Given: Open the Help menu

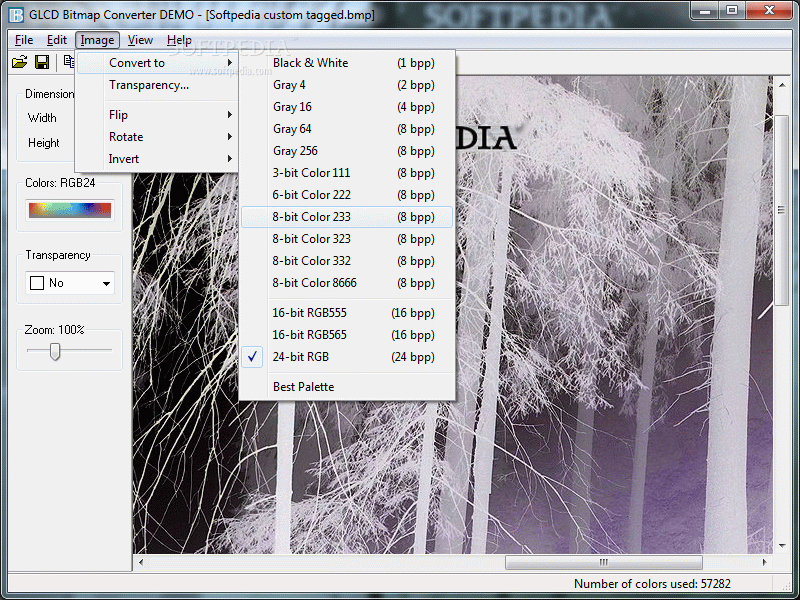Looking at the screenshot, I should (x=179, y=40).
